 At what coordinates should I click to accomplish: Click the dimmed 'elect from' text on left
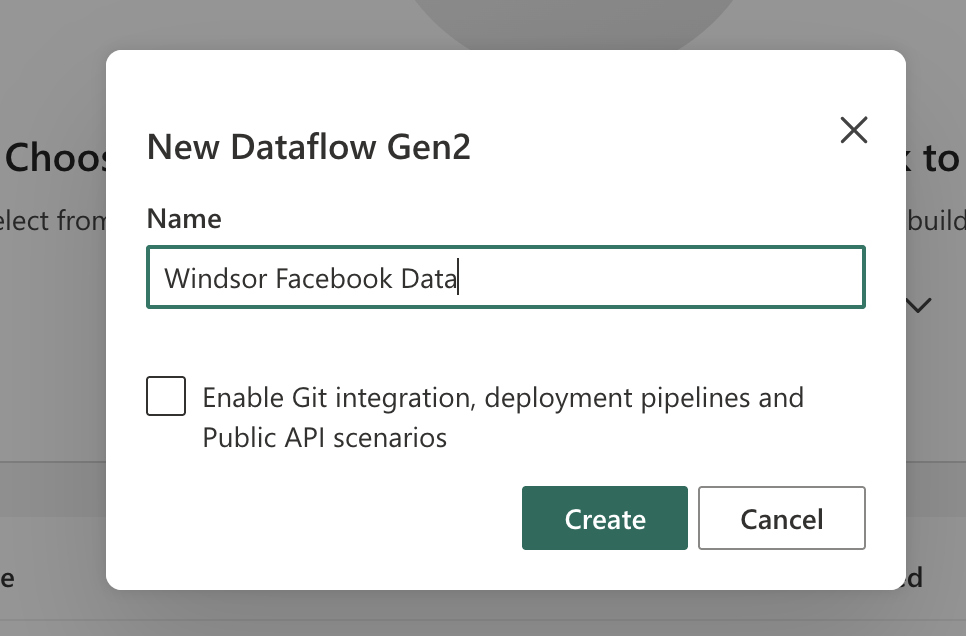click(x=52, y=220)
